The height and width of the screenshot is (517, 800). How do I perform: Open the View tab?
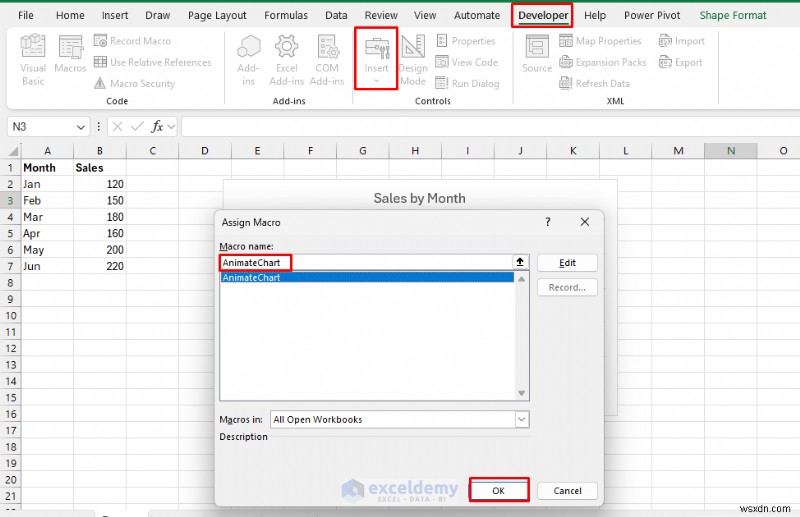tap(425, 15)
